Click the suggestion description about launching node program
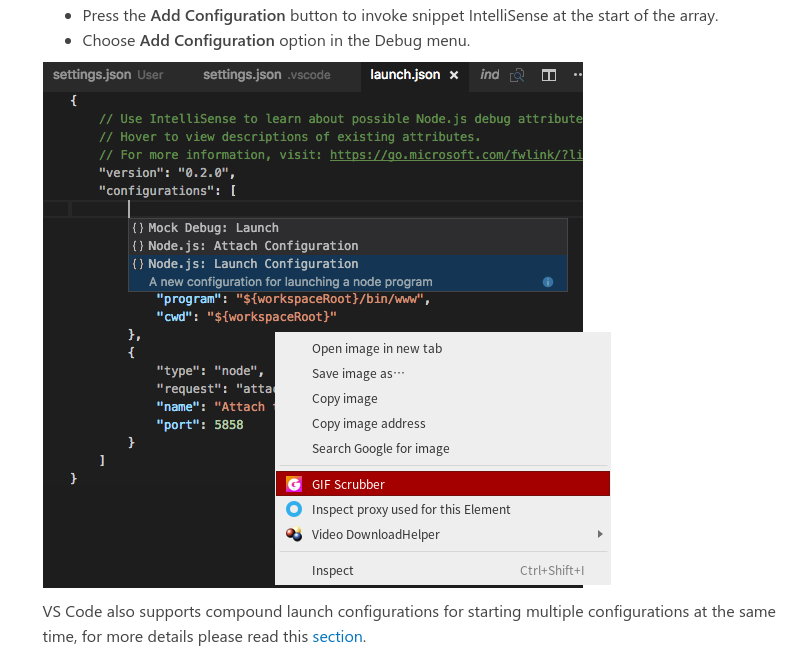 (x=291, y=282)
